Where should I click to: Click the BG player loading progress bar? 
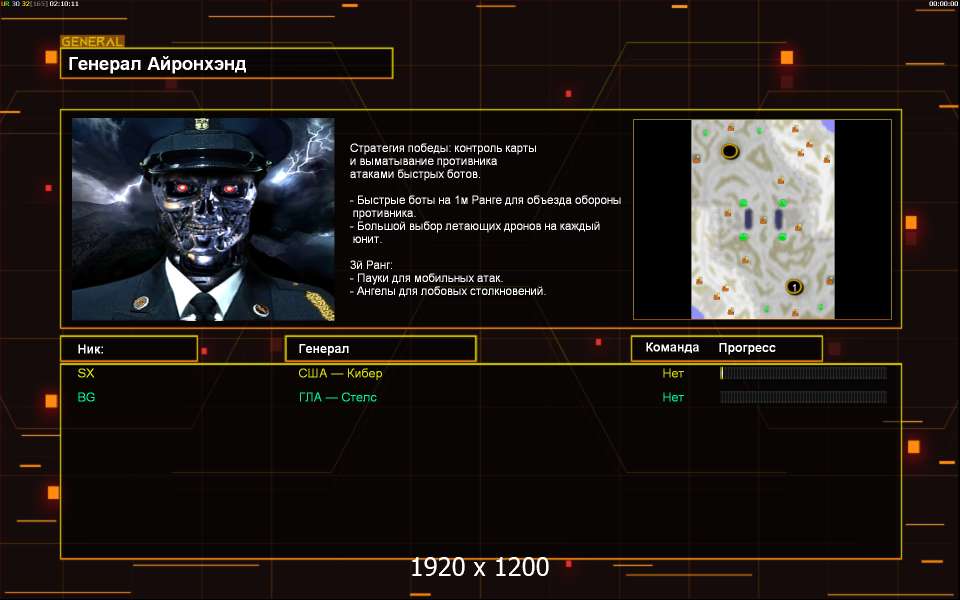point(803,397)
